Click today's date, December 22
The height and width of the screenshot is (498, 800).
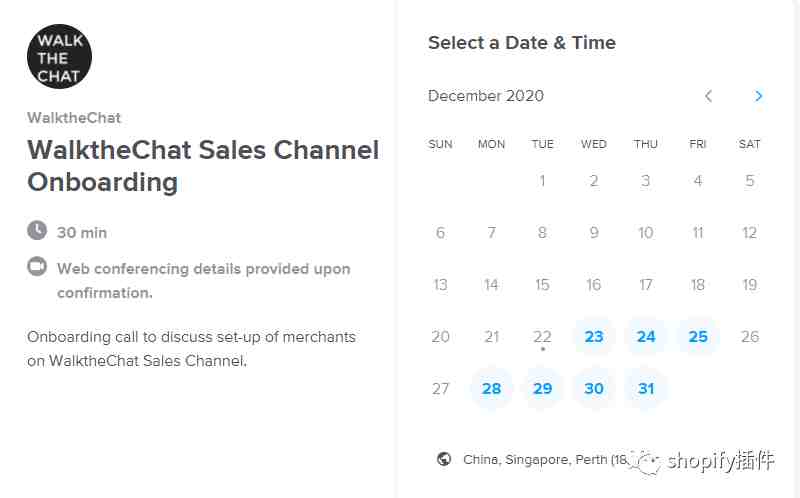(x=542, y=337)
